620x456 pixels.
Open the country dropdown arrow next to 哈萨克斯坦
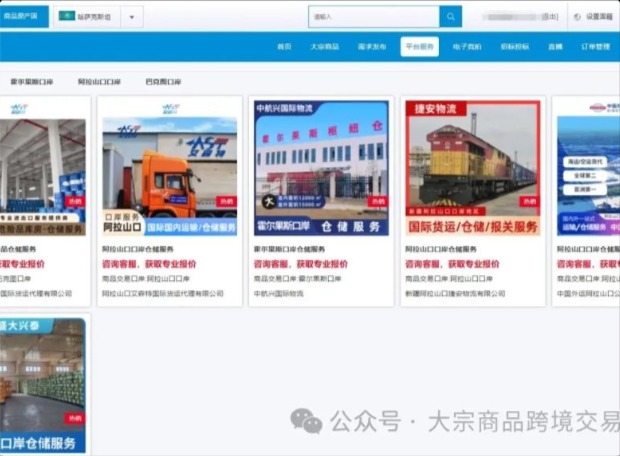[132, 17]
